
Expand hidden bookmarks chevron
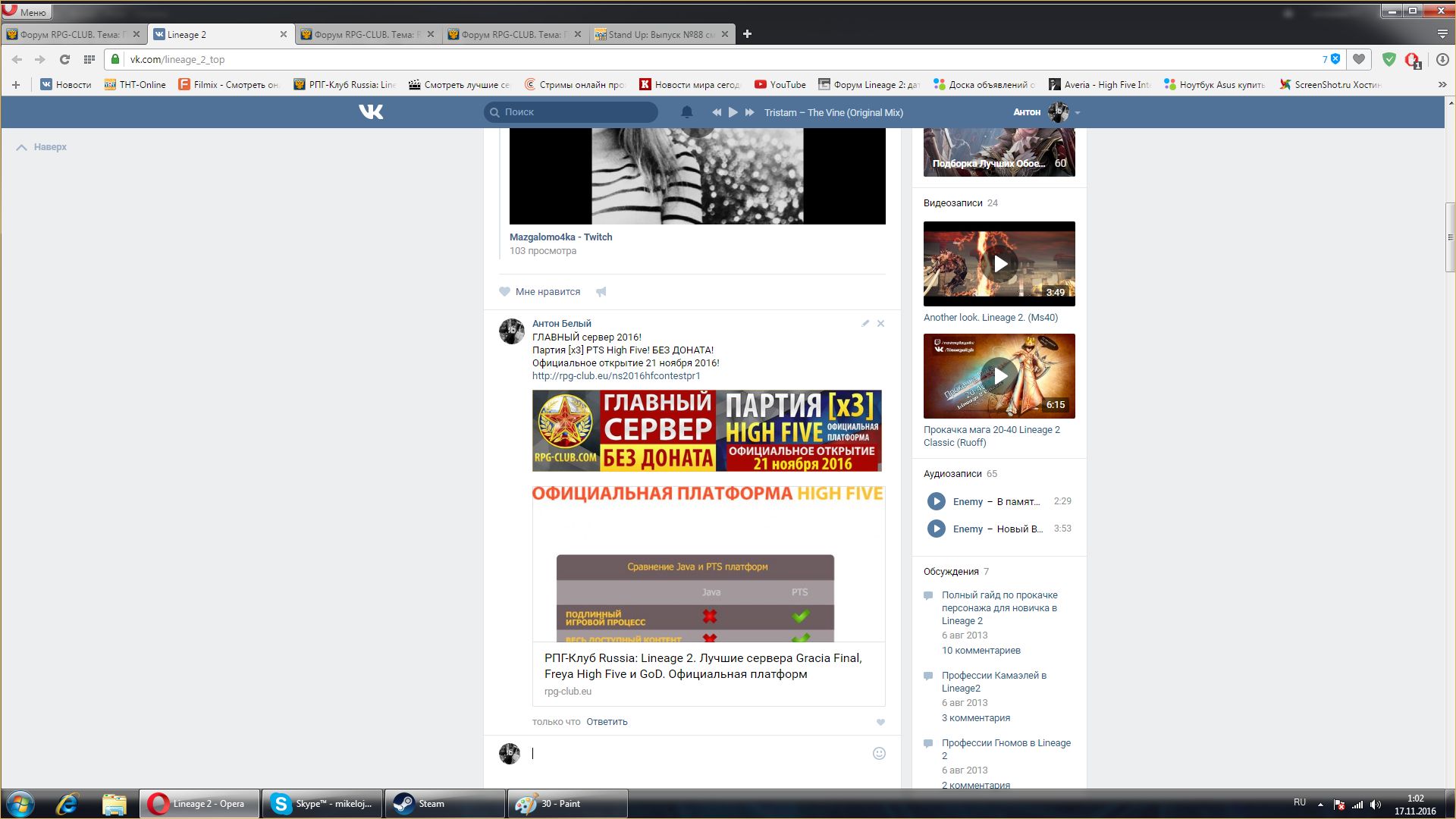(x=1442, y=85)
